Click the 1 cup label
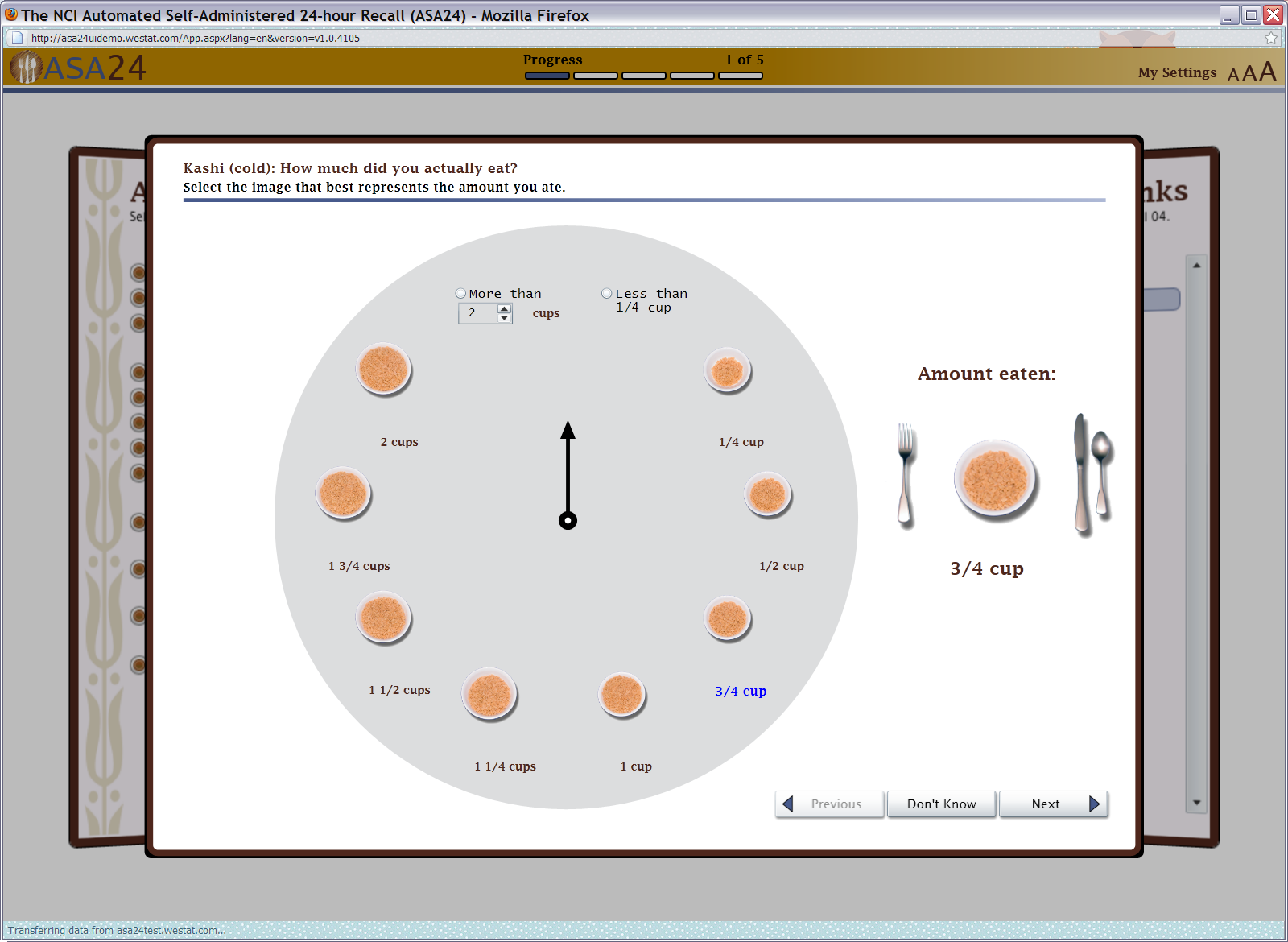 (x=636, y=766)
